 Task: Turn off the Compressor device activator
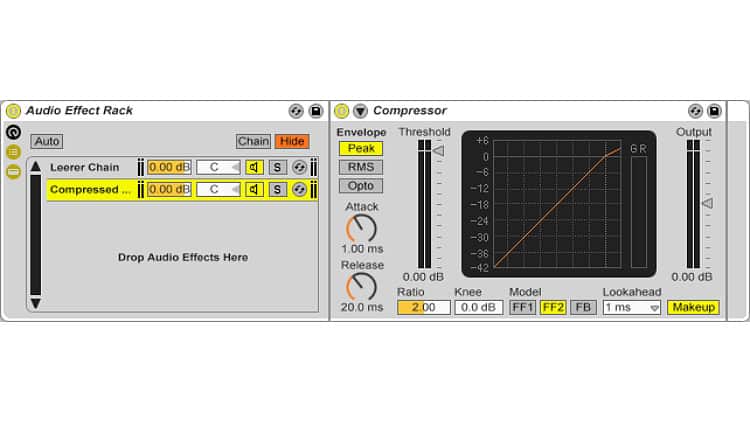click(342, 111)
